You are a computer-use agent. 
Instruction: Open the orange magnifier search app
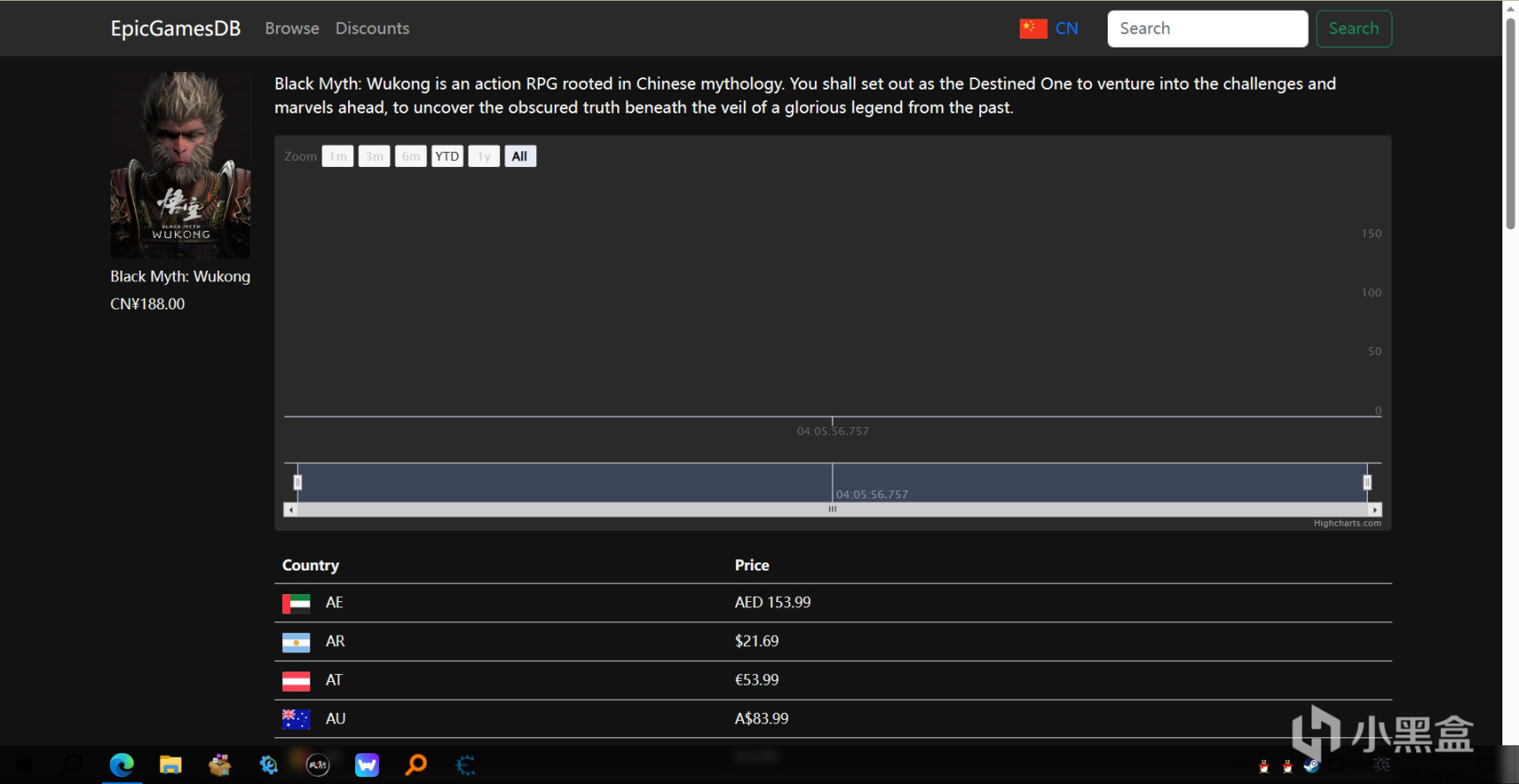[x=416, y=765]
